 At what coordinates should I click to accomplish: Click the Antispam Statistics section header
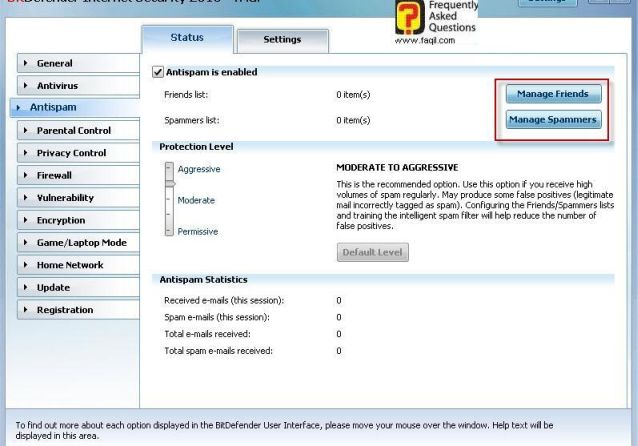tap(203, 280)
